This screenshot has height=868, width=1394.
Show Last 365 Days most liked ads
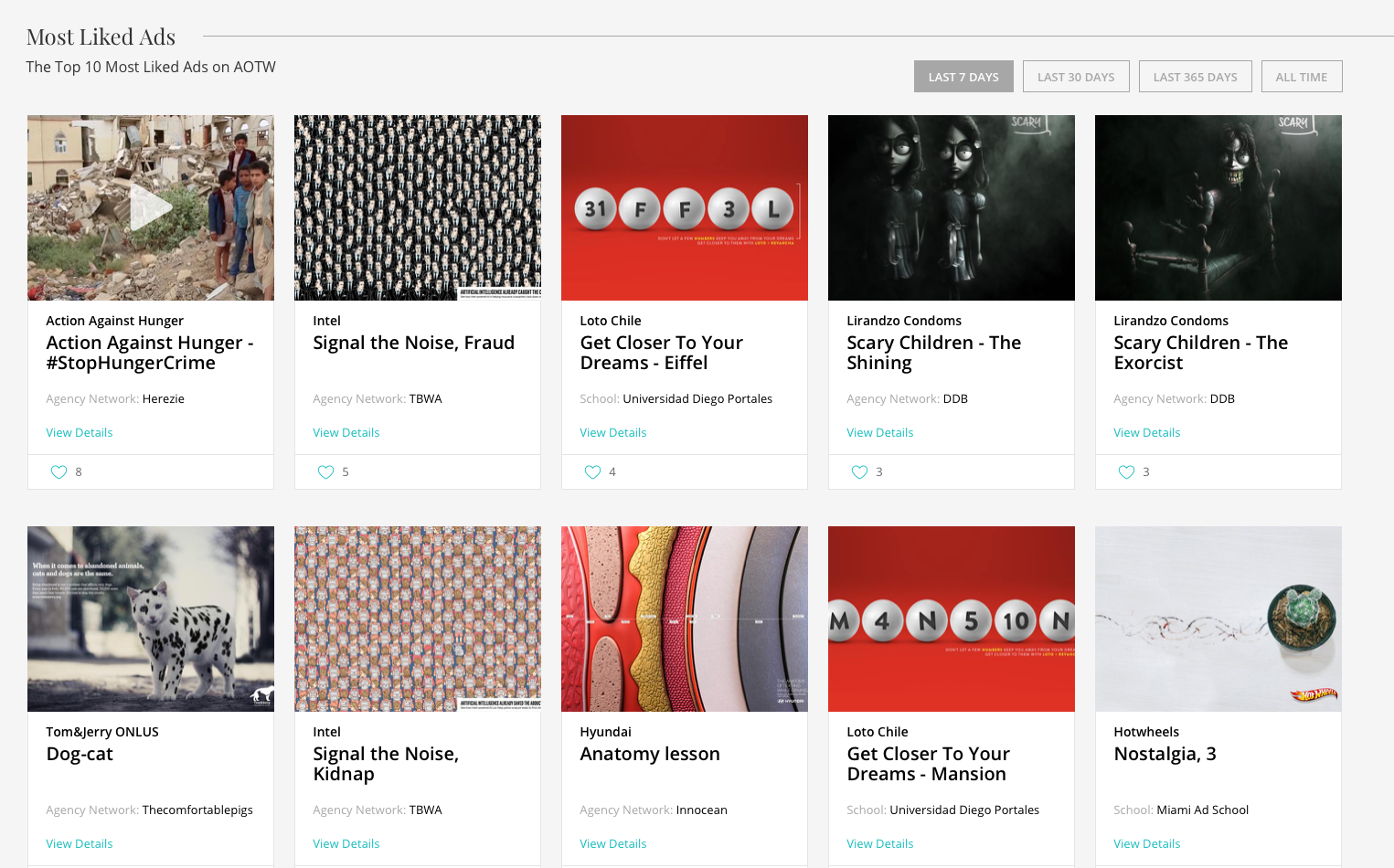pyautogui.click(x=1195, y=77)
